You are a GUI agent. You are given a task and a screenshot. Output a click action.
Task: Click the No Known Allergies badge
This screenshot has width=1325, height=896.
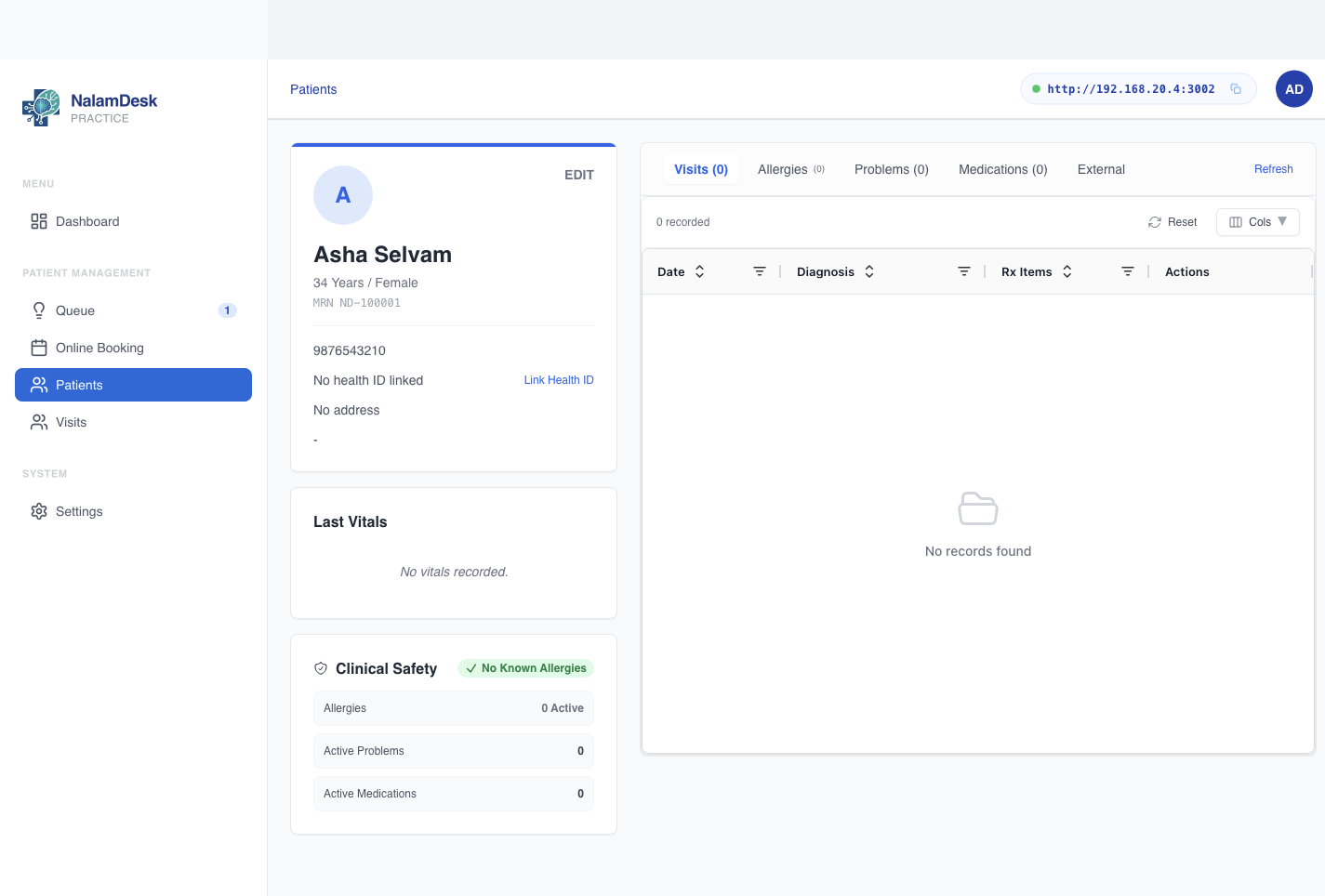[525, 668]
